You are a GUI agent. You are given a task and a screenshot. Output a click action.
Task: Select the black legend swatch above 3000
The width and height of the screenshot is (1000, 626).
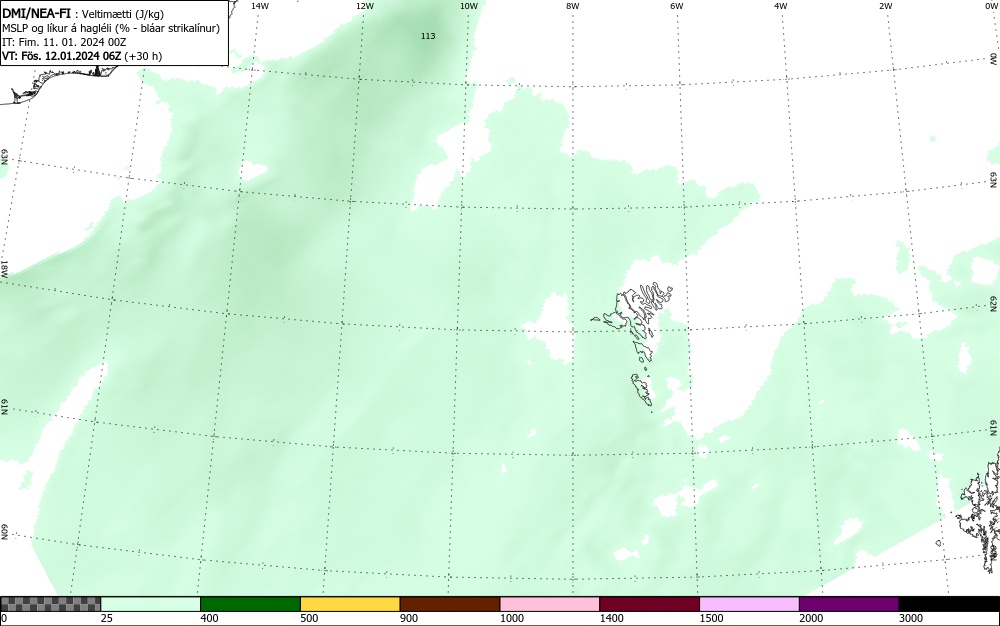click(949, 604)
